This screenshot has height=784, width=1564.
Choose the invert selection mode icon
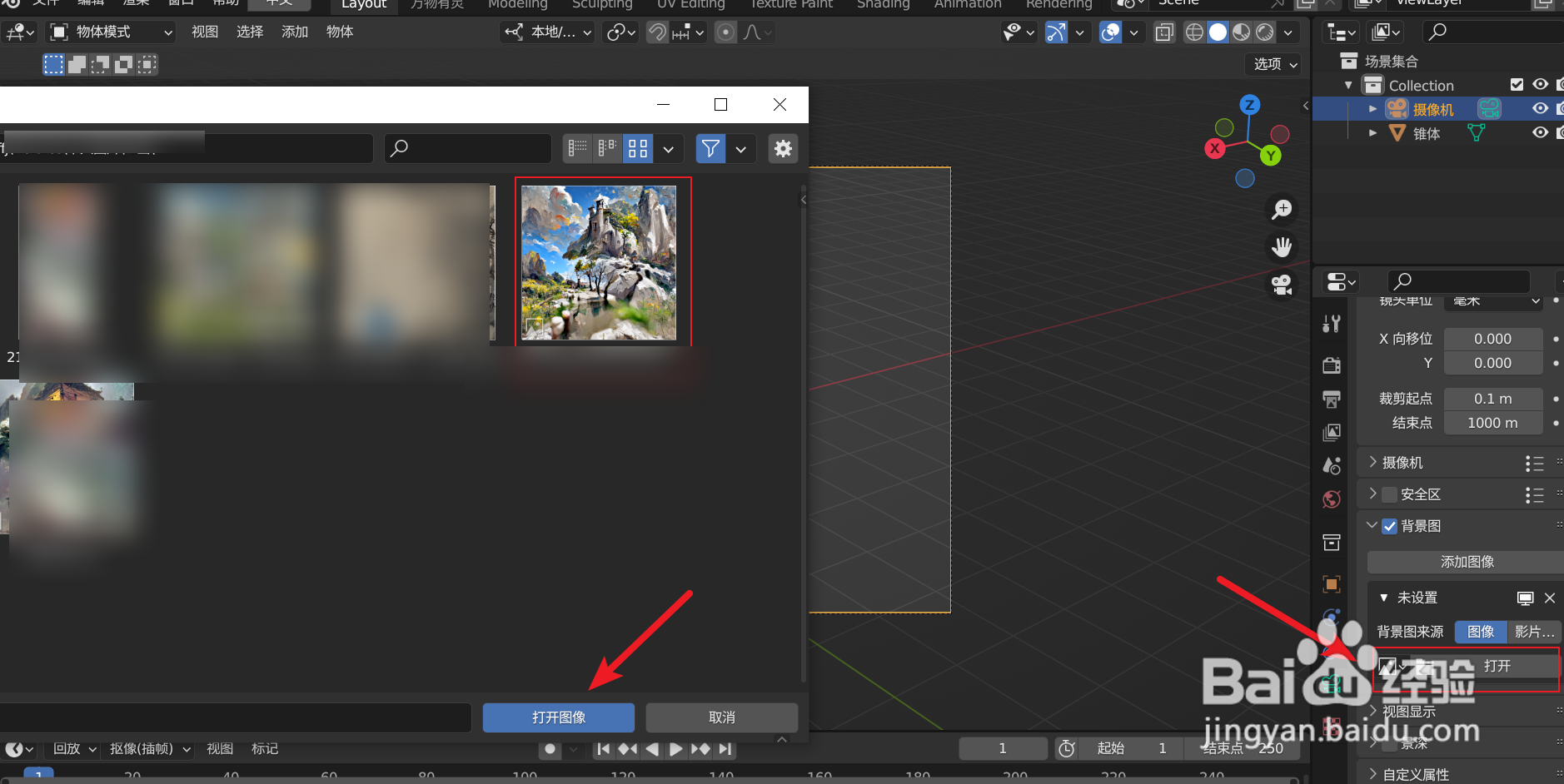tap(123, 64)
